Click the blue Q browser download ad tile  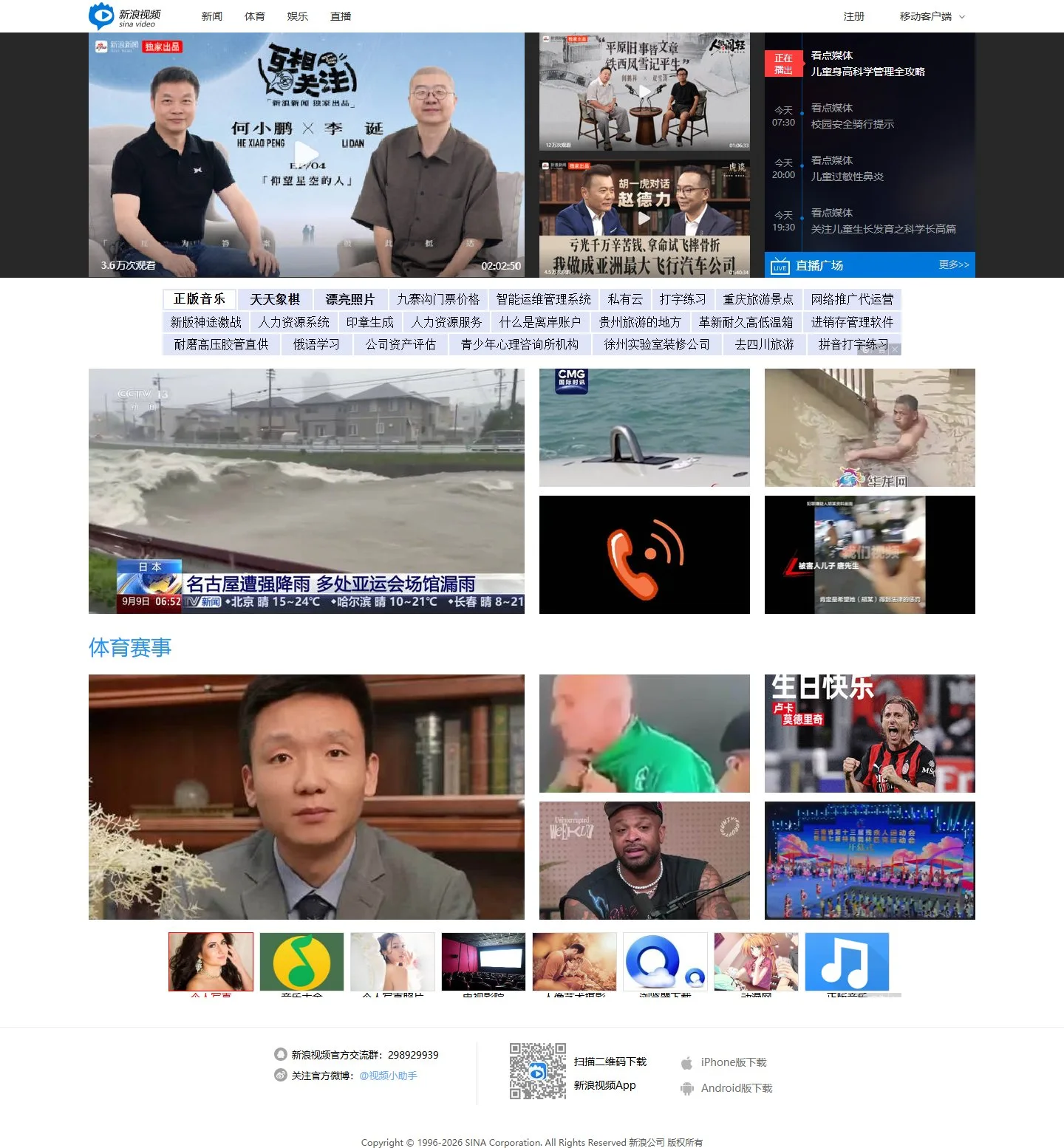pos(665,962)
